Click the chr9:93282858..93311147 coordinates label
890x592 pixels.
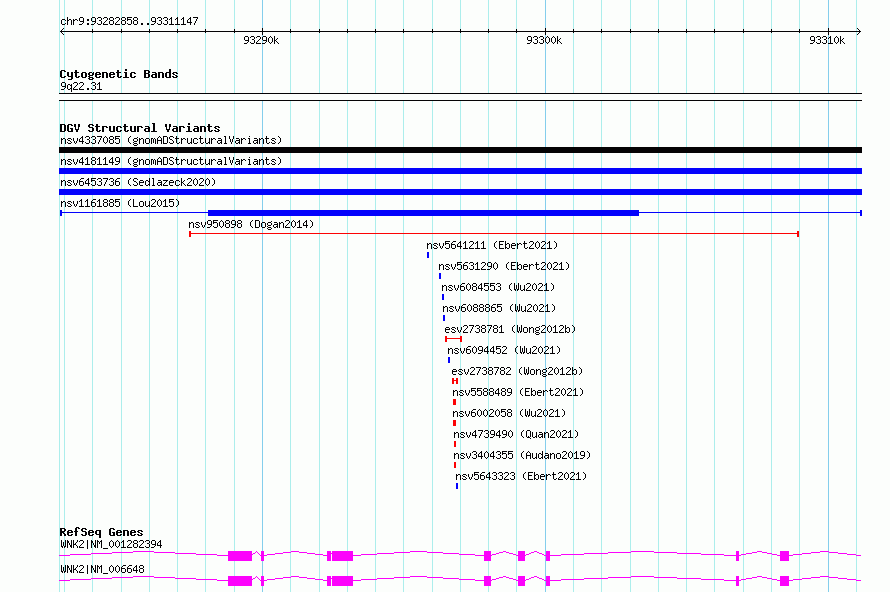click(x=129, y=21)
